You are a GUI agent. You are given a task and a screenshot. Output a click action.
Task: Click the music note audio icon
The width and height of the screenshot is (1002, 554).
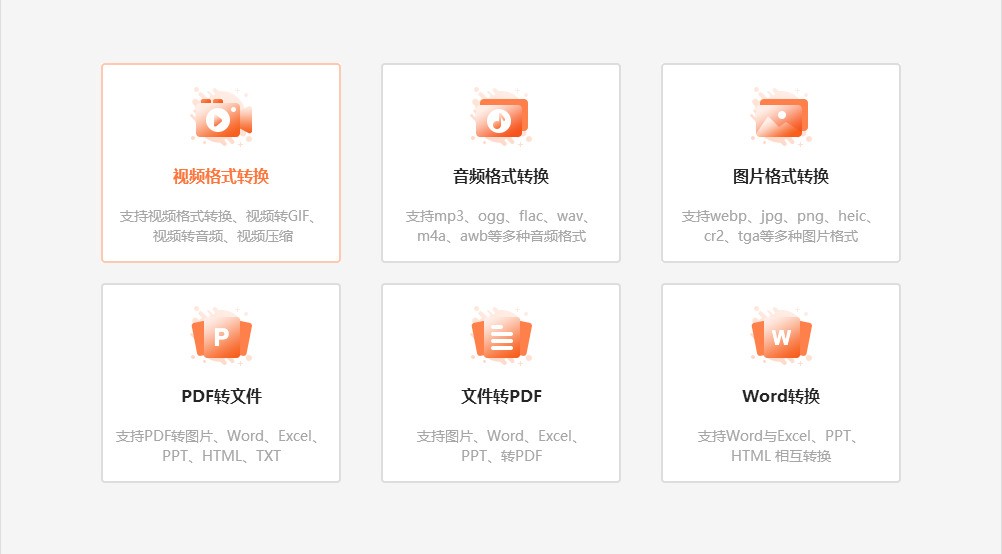tap(501, 118)
